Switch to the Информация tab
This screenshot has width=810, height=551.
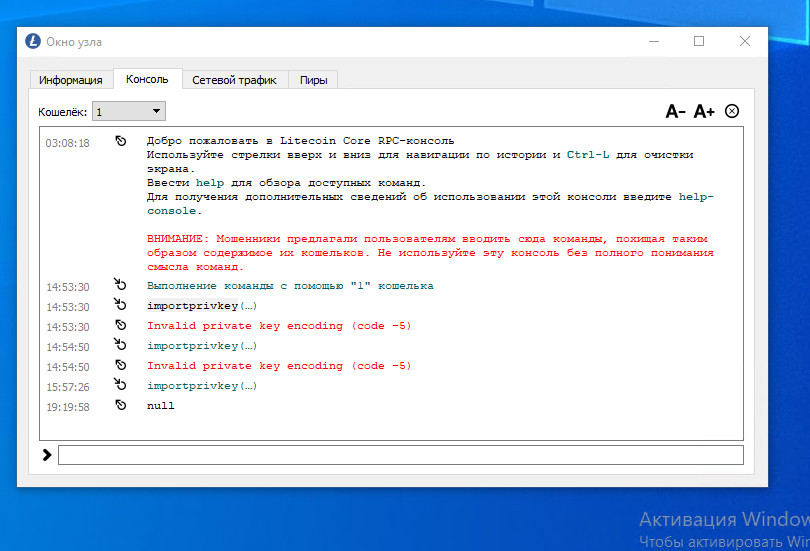71,80
